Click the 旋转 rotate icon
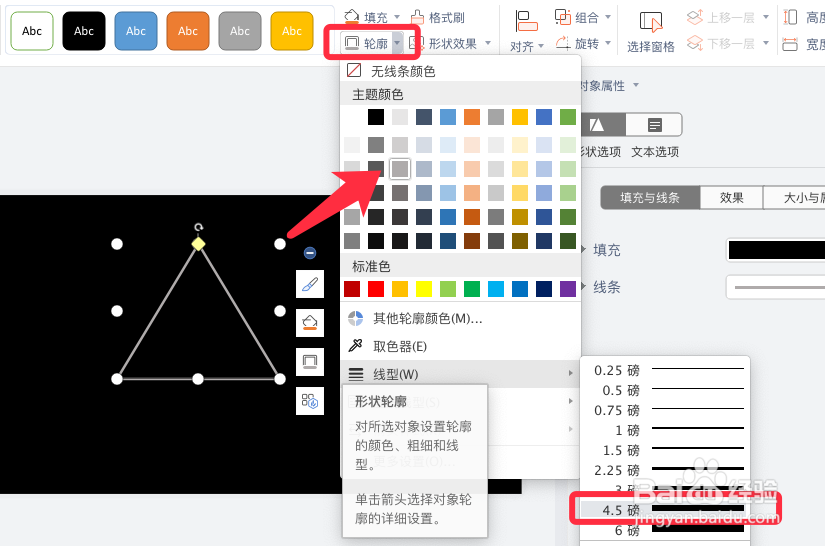The width and height of the screenshot is (825, 546). [563, 43]
